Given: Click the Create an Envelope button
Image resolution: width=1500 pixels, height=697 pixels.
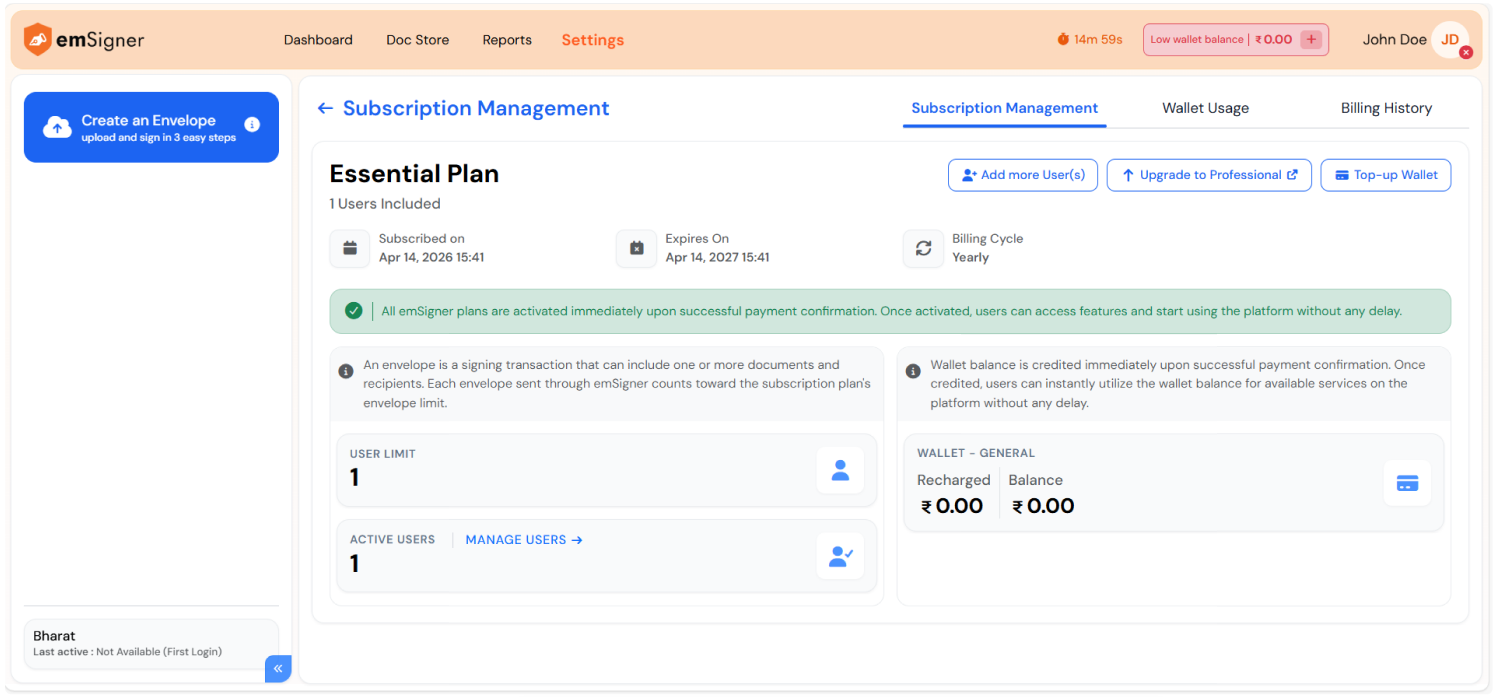Looking at the screenshot, I should point(148,127).
